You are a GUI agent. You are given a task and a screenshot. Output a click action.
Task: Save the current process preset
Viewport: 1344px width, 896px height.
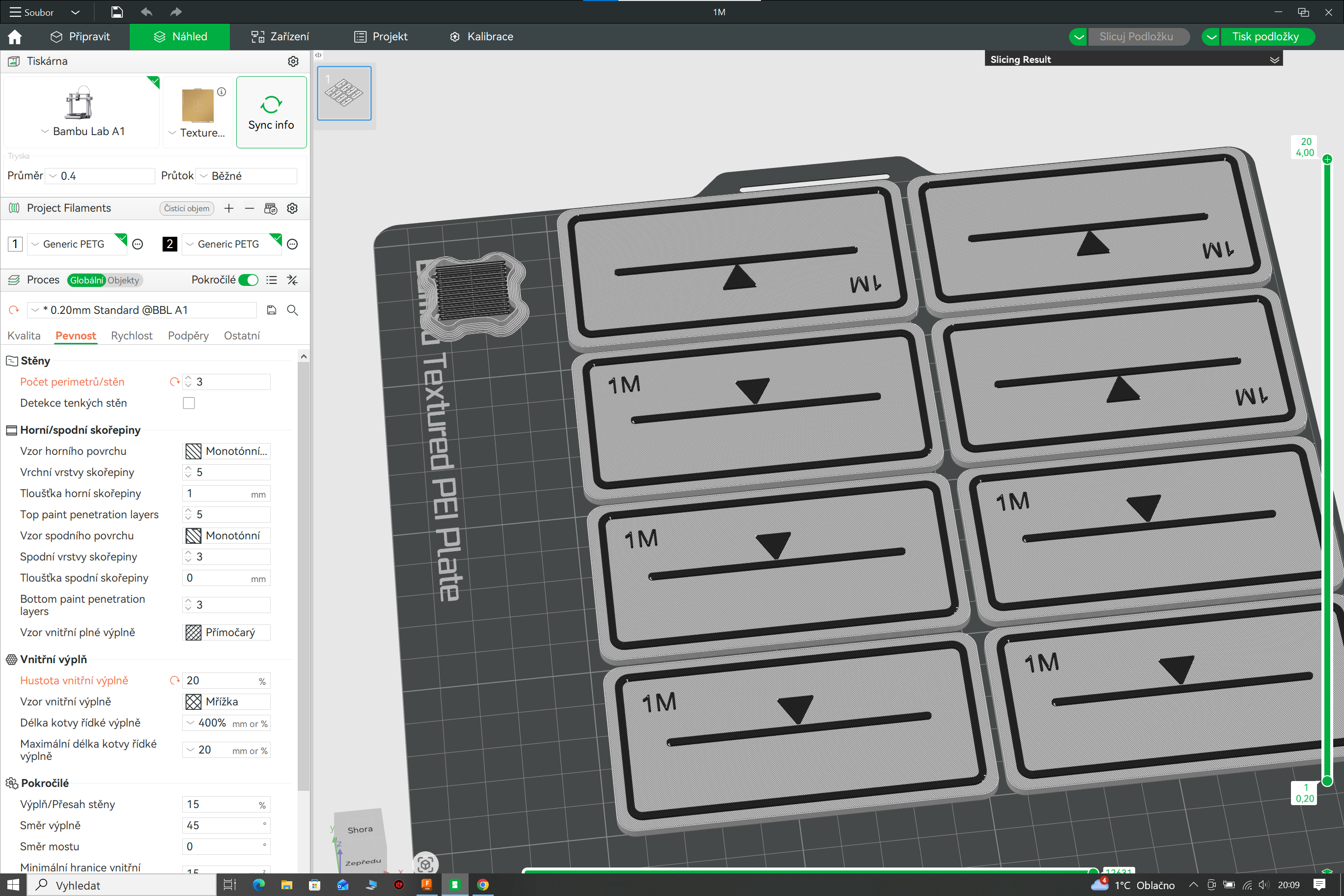272,310
